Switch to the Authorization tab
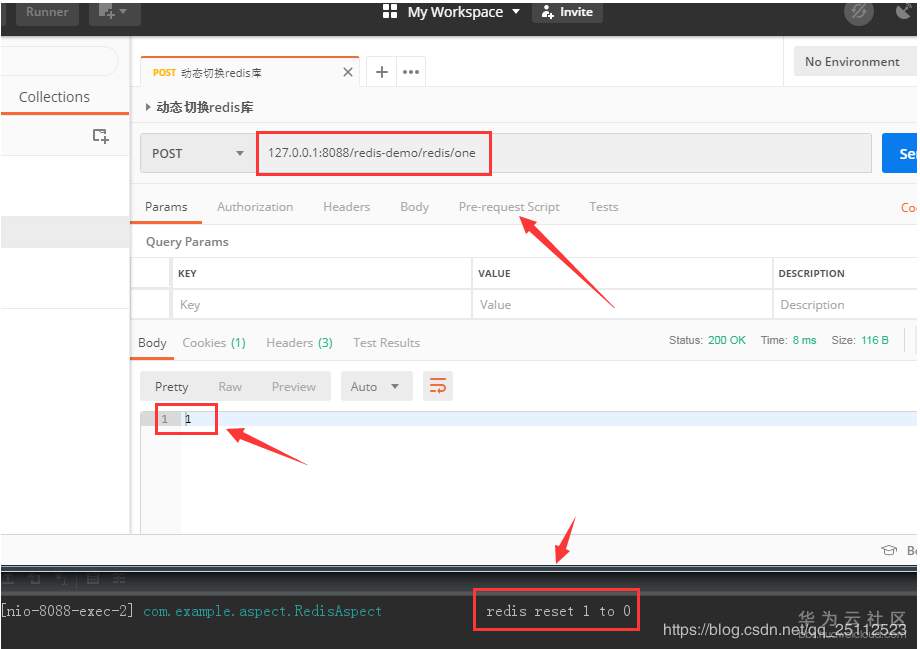 255,207
